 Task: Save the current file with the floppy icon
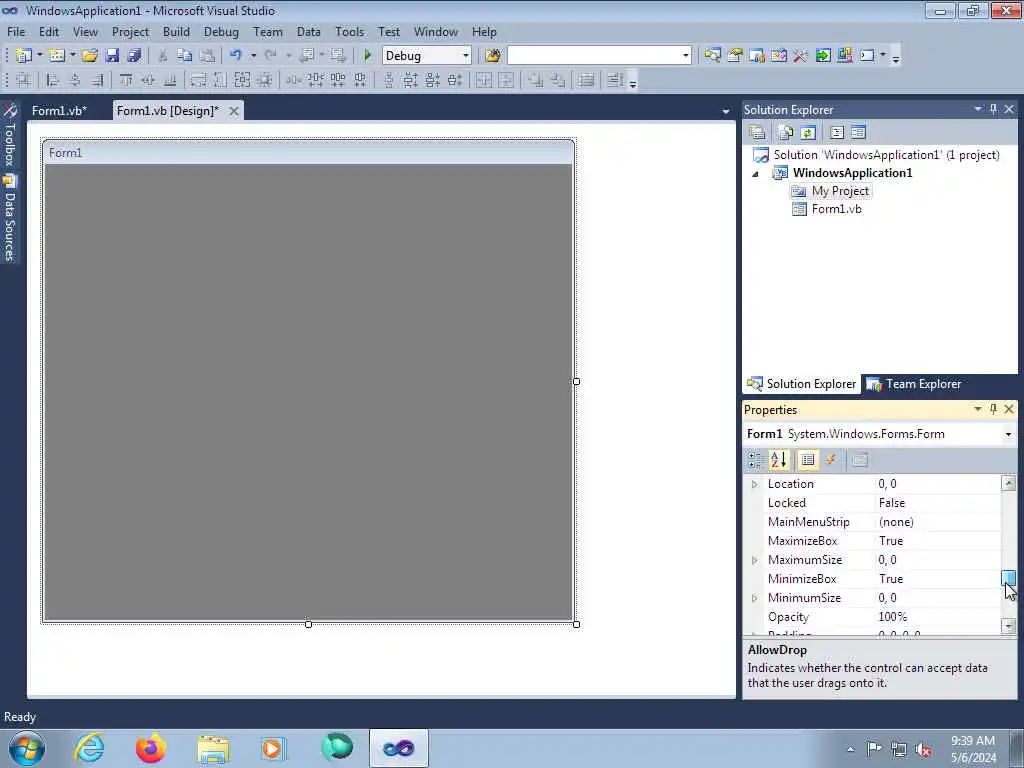pos(112,56)
